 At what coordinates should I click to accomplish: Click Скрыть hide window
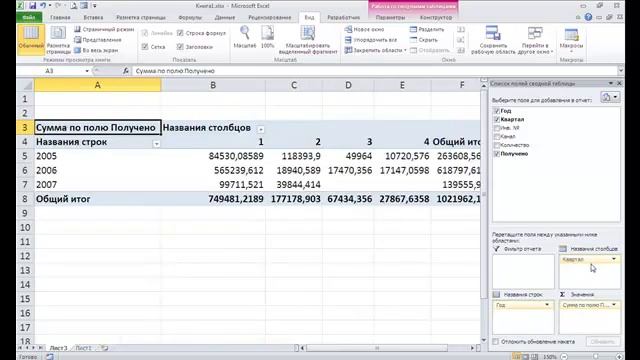coord(424,40)
